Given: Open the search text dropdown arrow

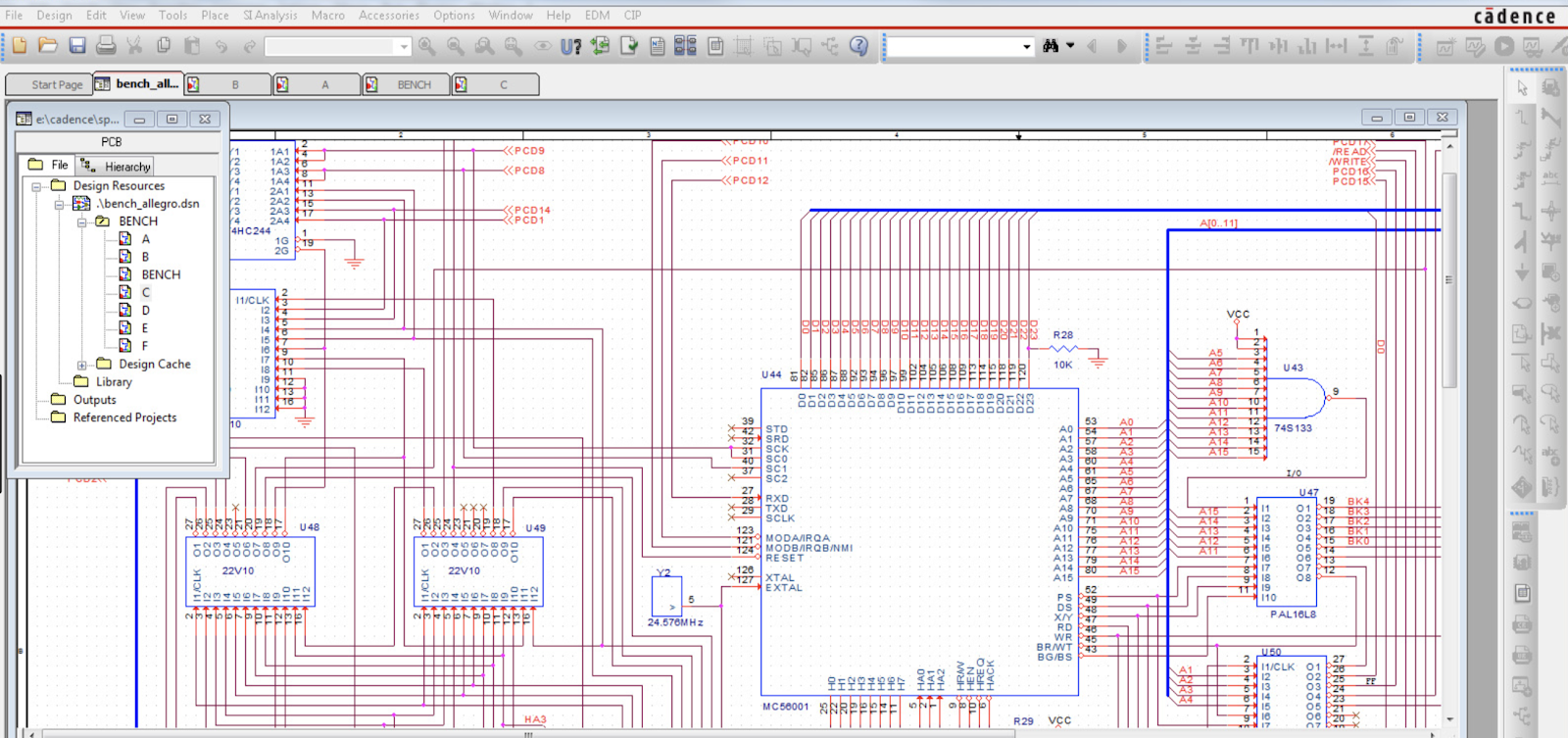Looking at the screenshot, I should (x=1026, y=46).
